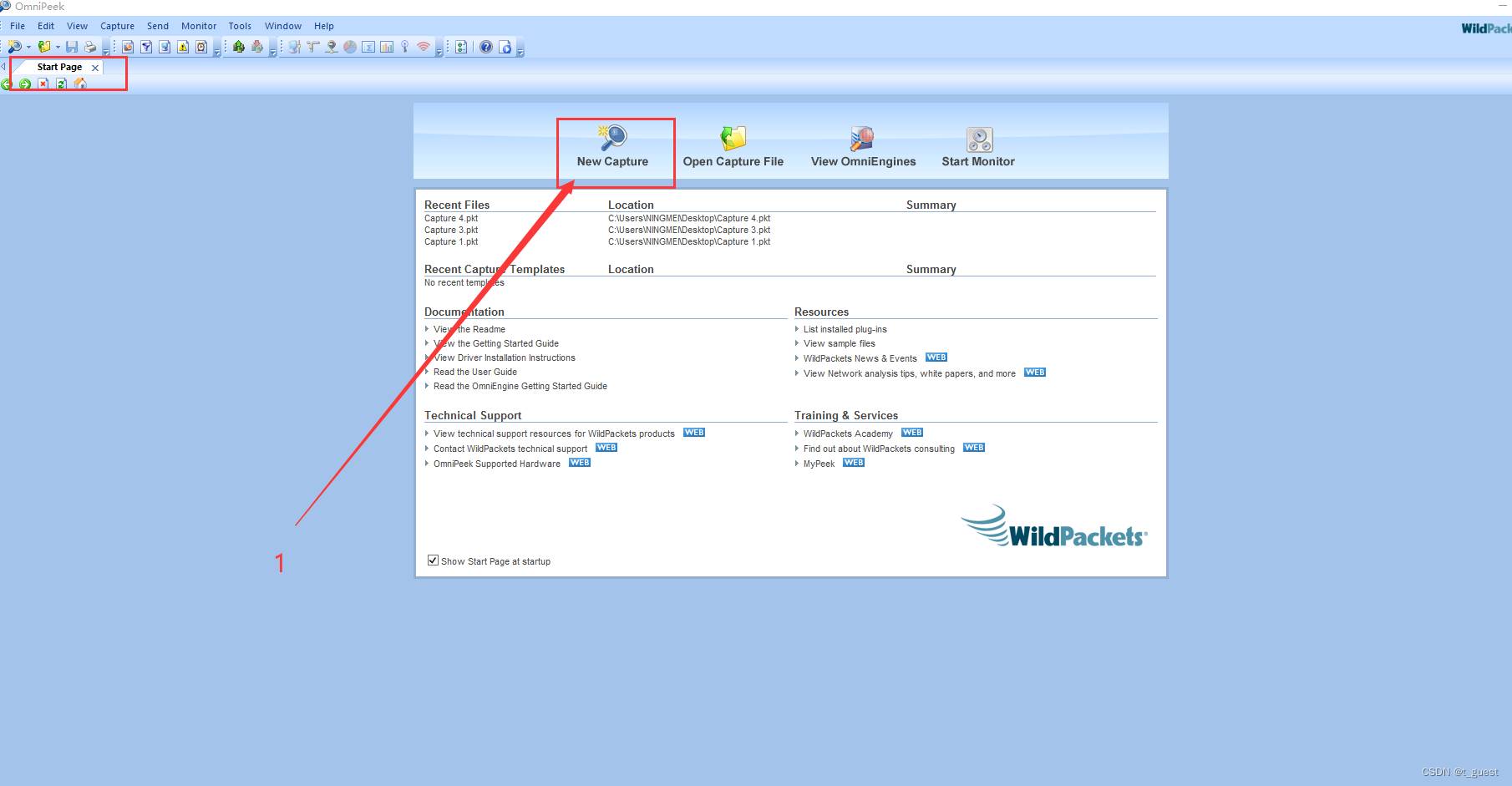Expand the toolbar overflow arrow after wireless icon
The height and width of the screenshot is (786, 1512).
coord(439,51)
